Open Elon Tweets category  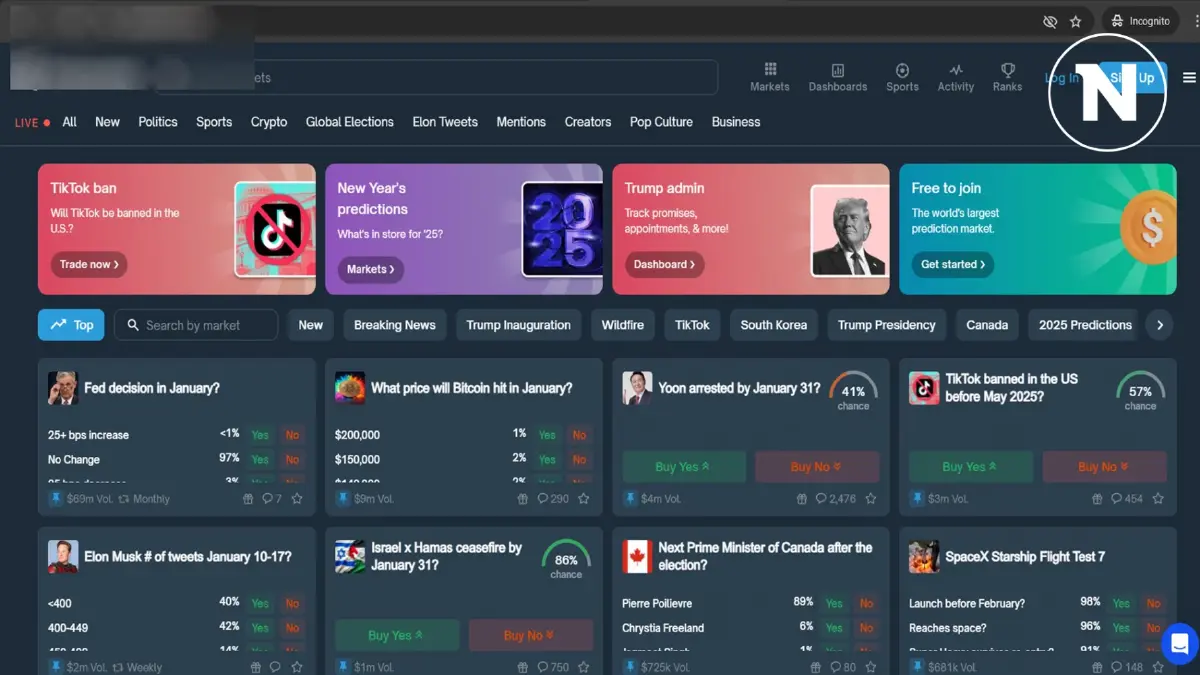pyautogui.click(x=445, y=122)
